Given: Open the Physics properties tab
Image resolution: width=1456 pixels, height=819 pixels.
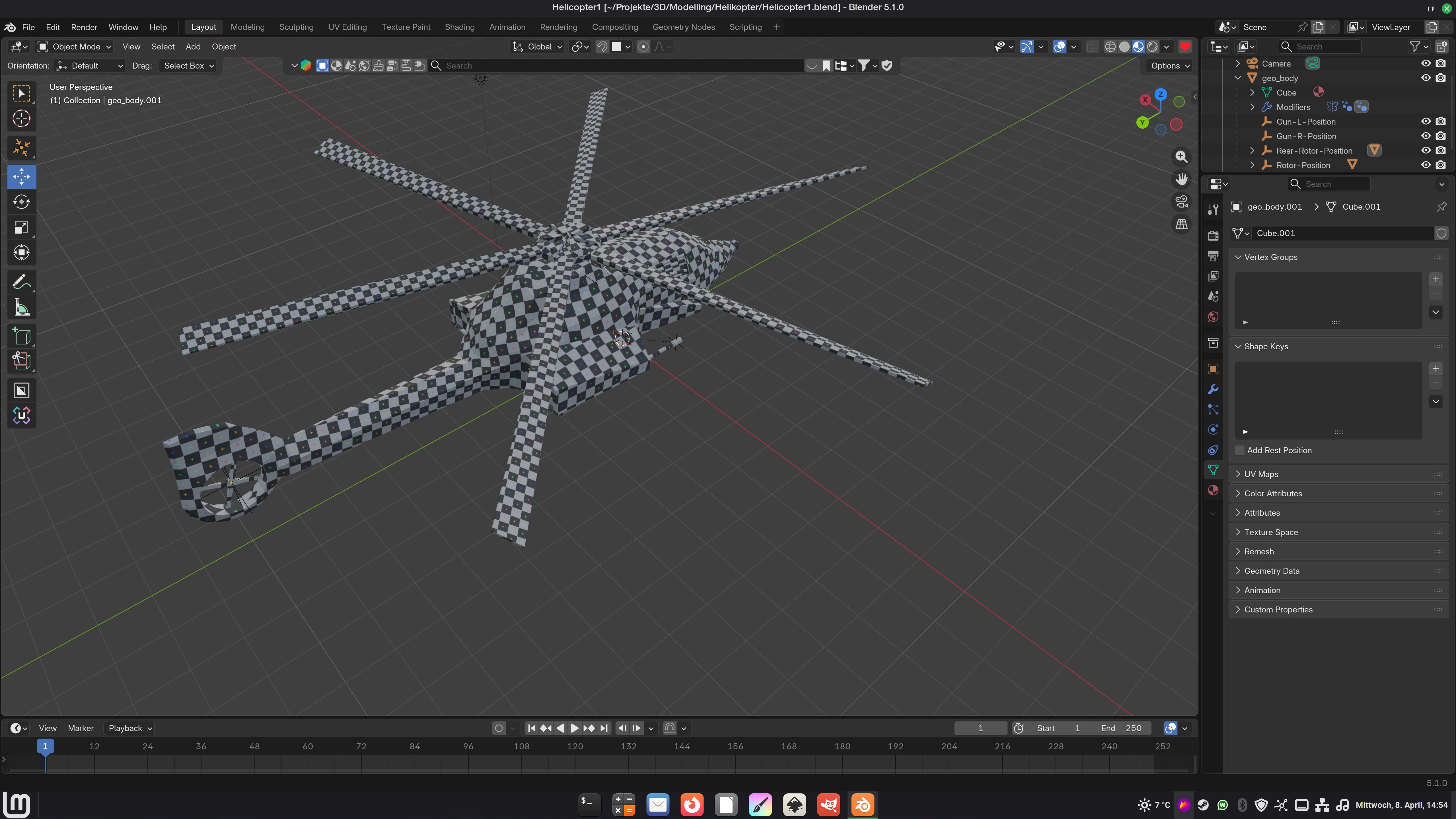Looking at the screenshot, I should pyautogui.click(x=1213, y=430).
